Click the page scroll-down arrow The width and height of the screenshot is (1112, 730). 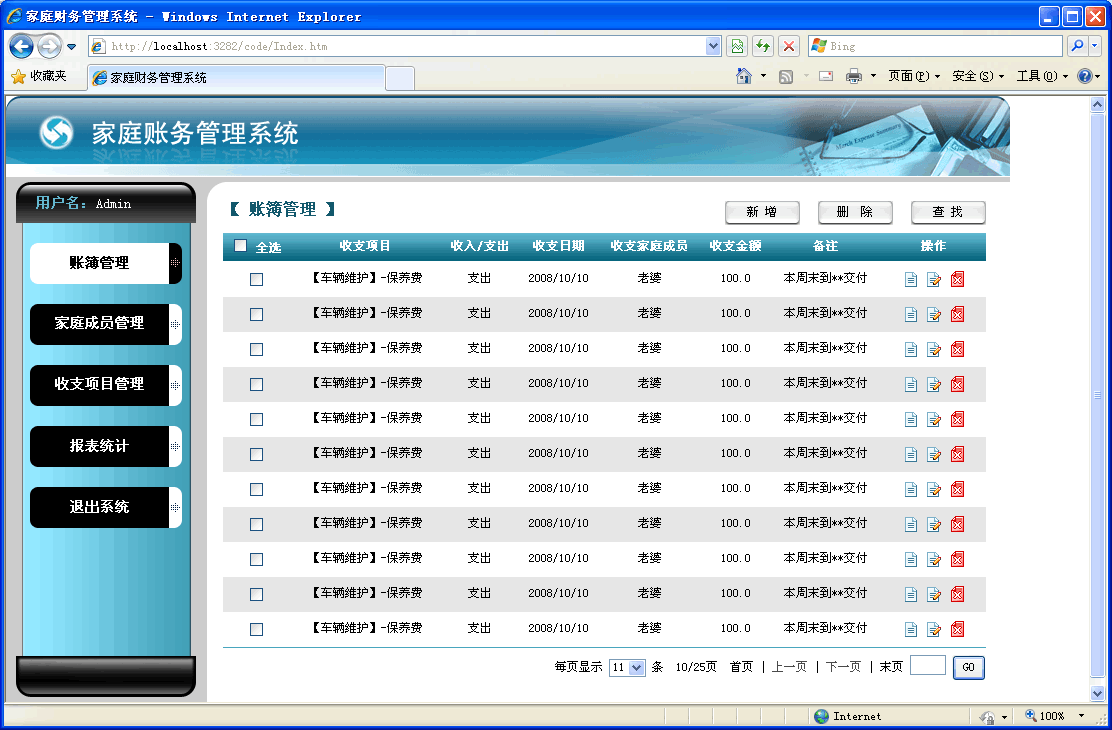1097,693
